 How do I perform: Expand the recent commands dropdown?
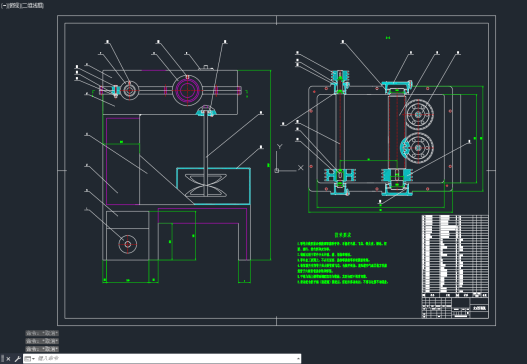[30, 359]
